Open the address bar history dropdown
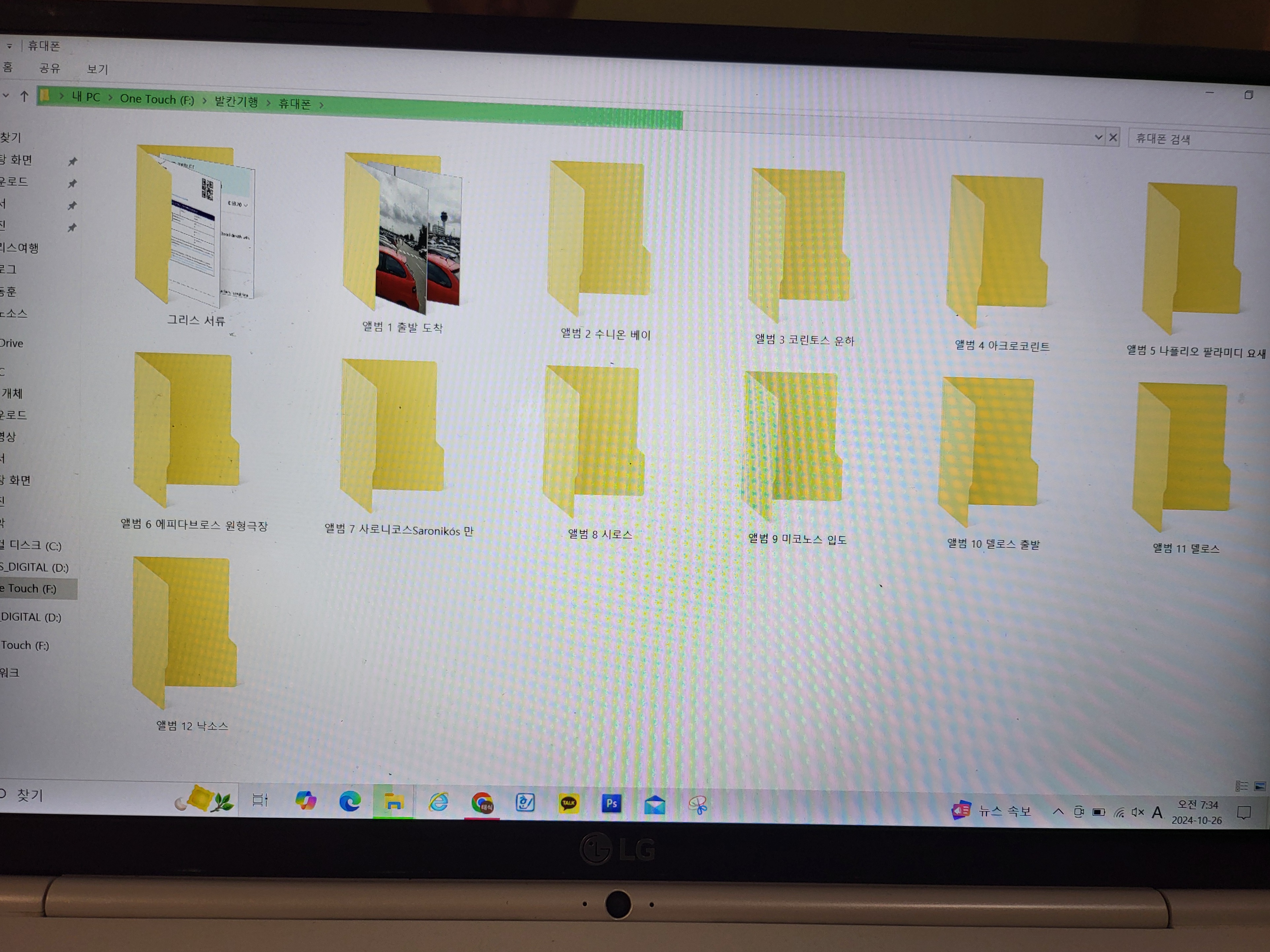This screenshot has height=952, width=1270. click(x=1098, y=137)
